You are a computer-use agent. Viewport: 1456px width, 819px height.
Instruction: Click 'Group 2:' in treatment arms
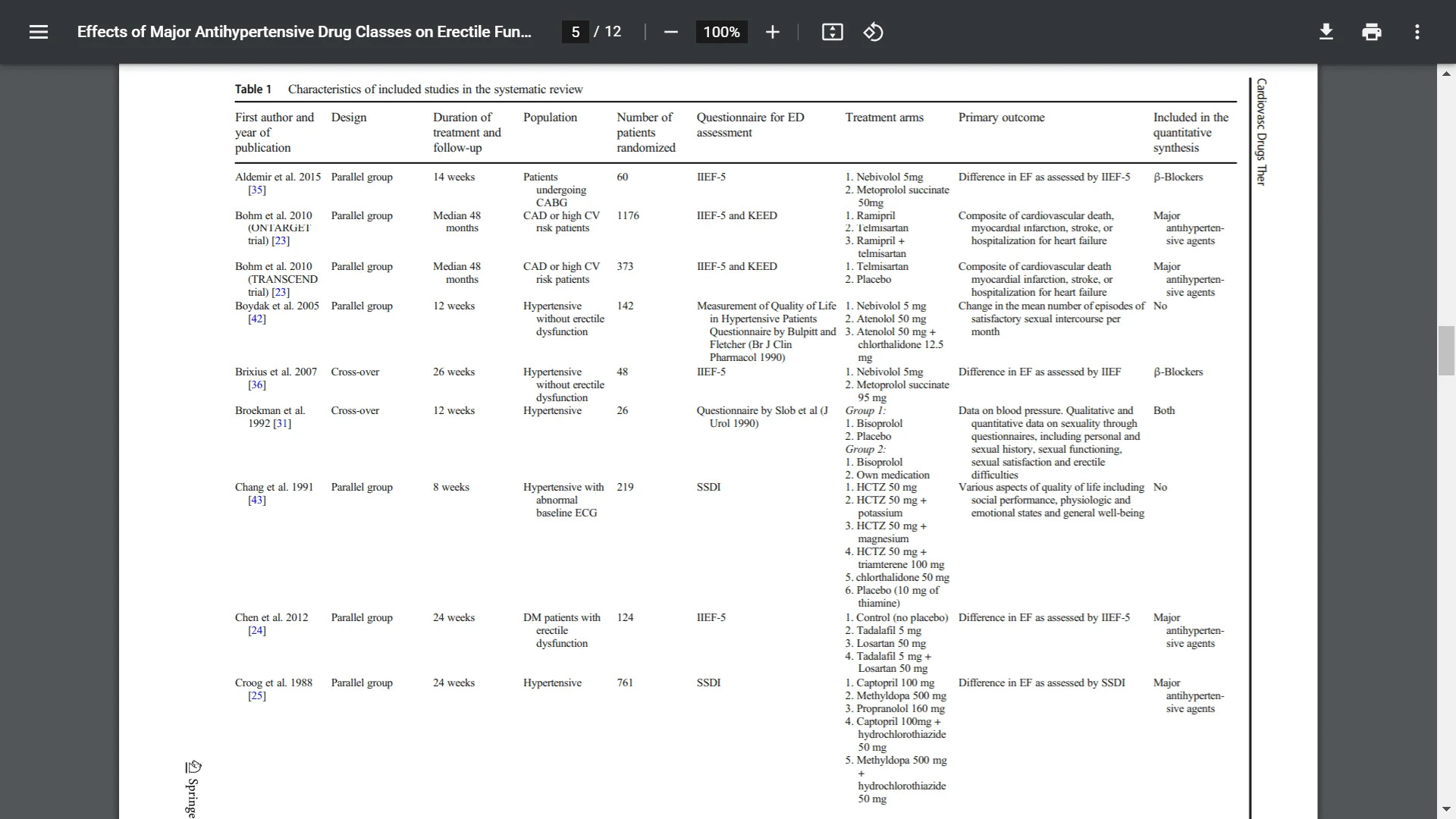(x=864, y=450)
